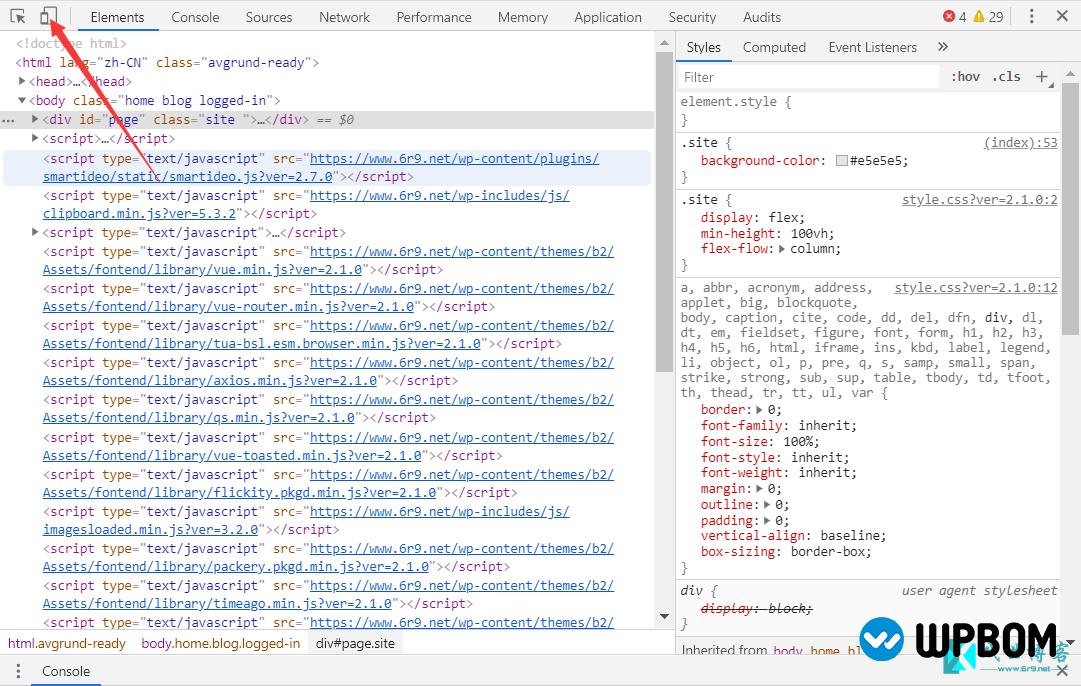Click the element.style rule block
The image size is (1081, 686).
pos(869,110)
